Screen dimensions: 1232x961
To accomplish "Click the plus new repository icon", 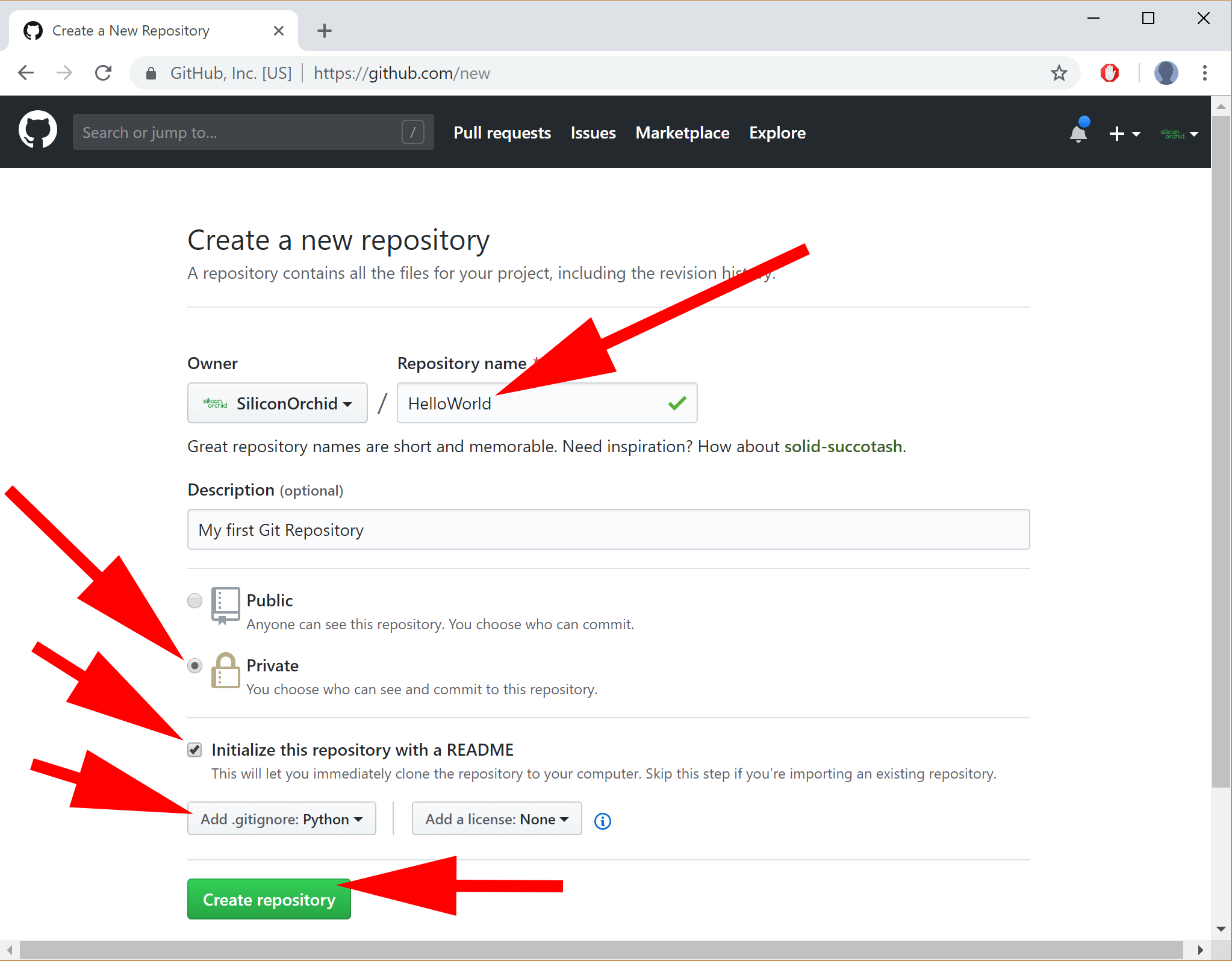I will 1120,131.
